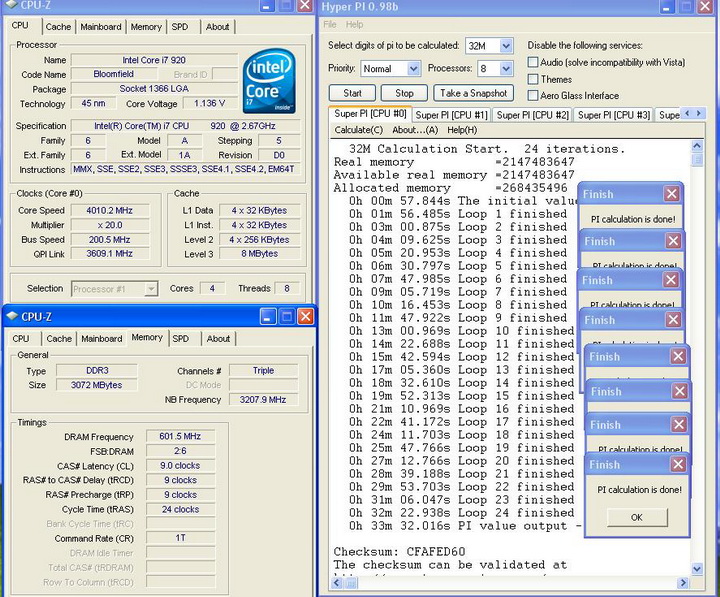The height and width of the screenshot is (597, 720).
Task: Click the Command Rate value 1T
Action: pyautogui.click(x=180, y=538)
